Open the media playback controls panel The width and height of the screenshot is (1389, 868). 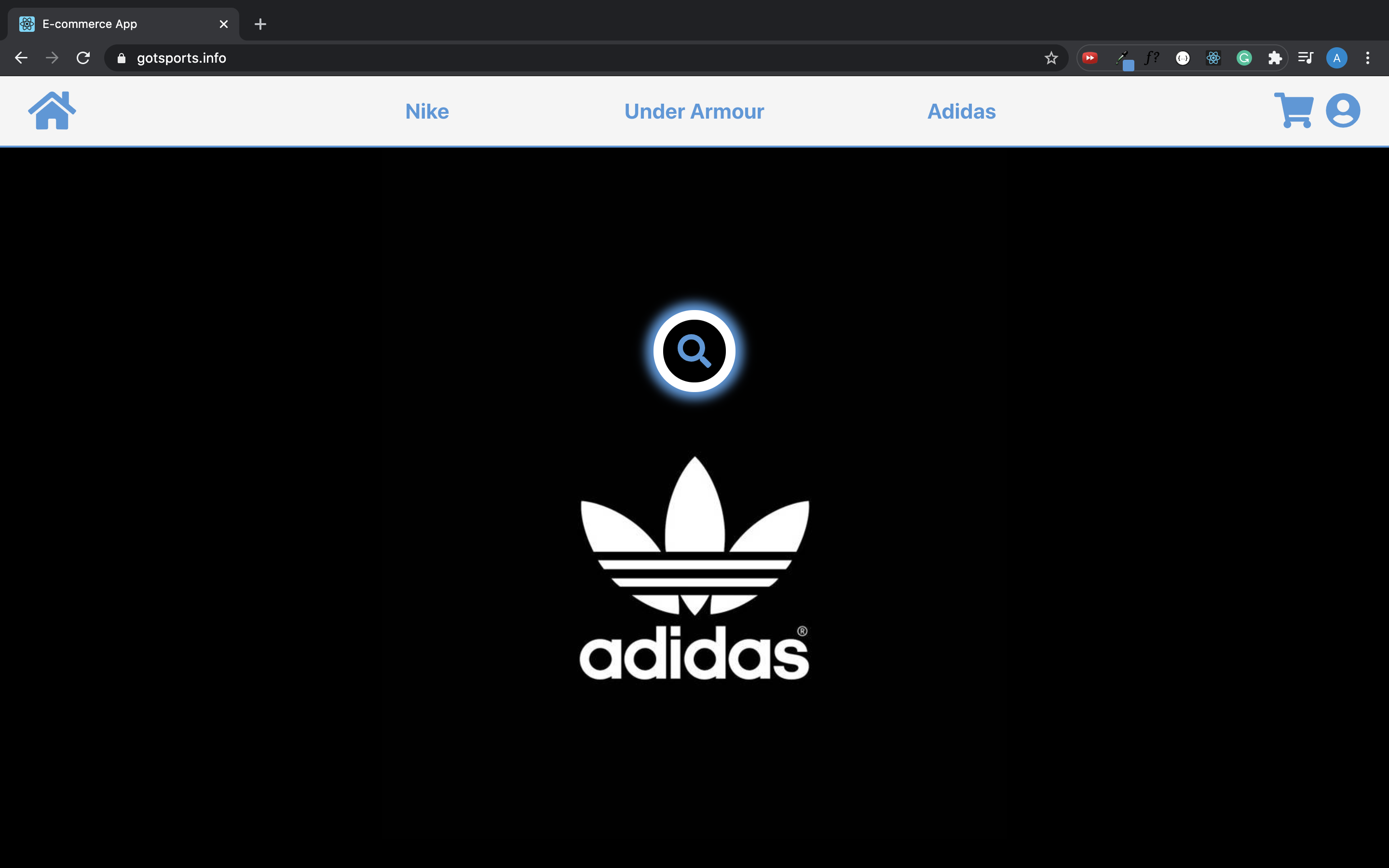[1305, 57]
